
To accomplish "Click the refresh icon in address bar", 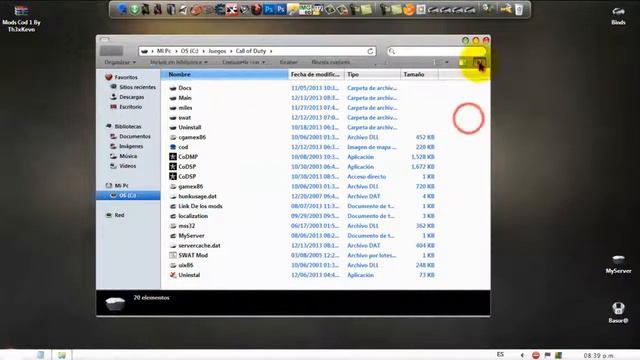I will click(x=370, y=51).
